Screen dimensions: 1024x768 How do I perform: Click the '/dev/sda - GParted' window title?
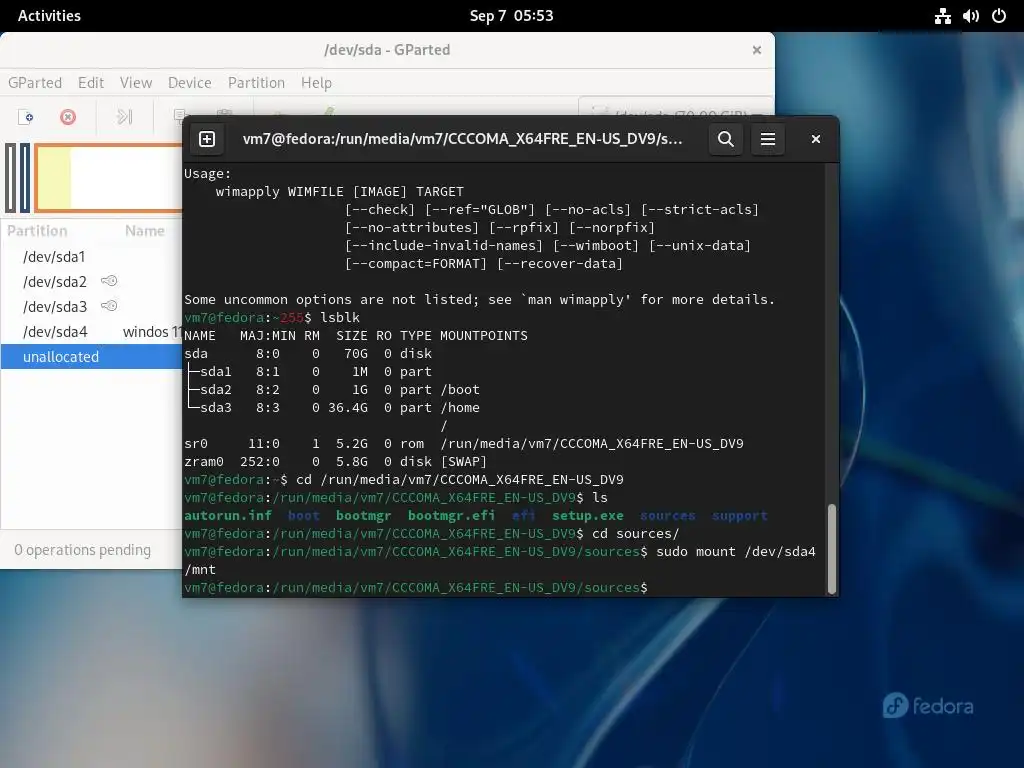click(x=387, y=50)
